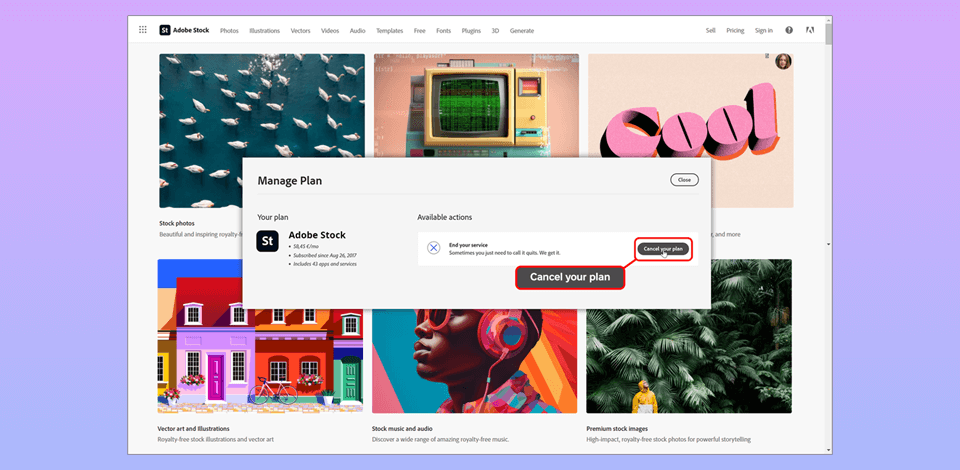Click the Sell link
Screen dimensions: 960x470
[710, 31]
